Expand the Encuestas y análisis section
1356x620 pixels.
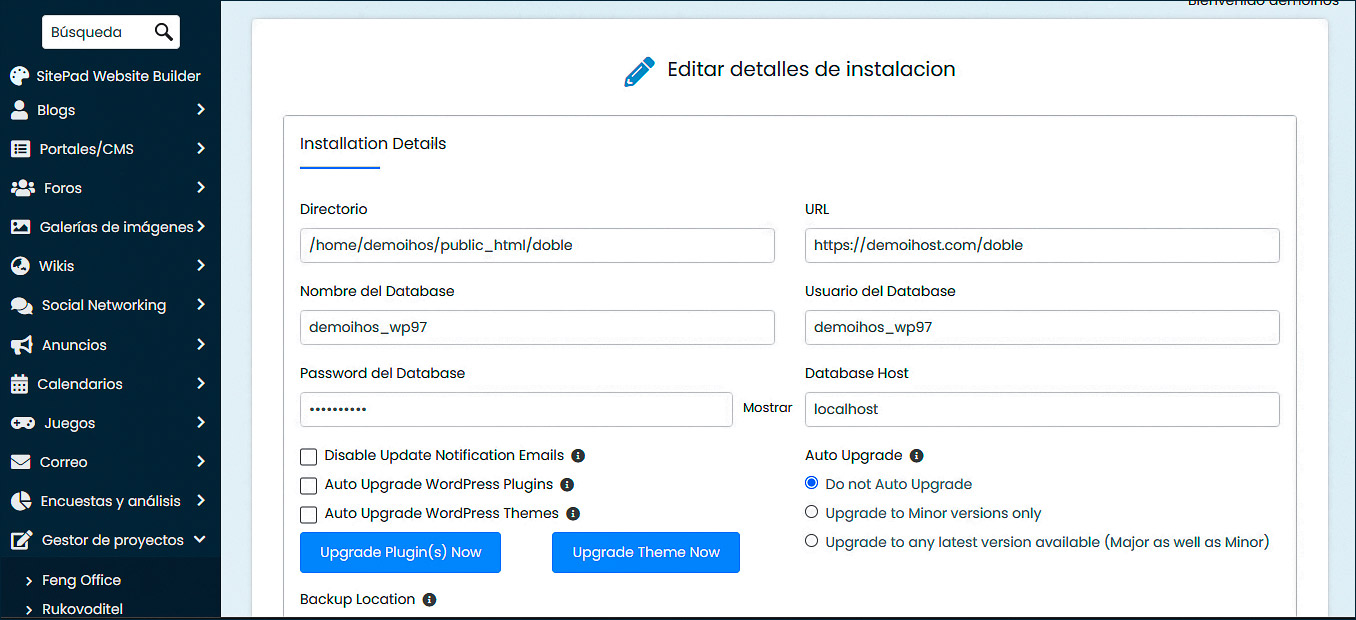click(x=207, y=500)
